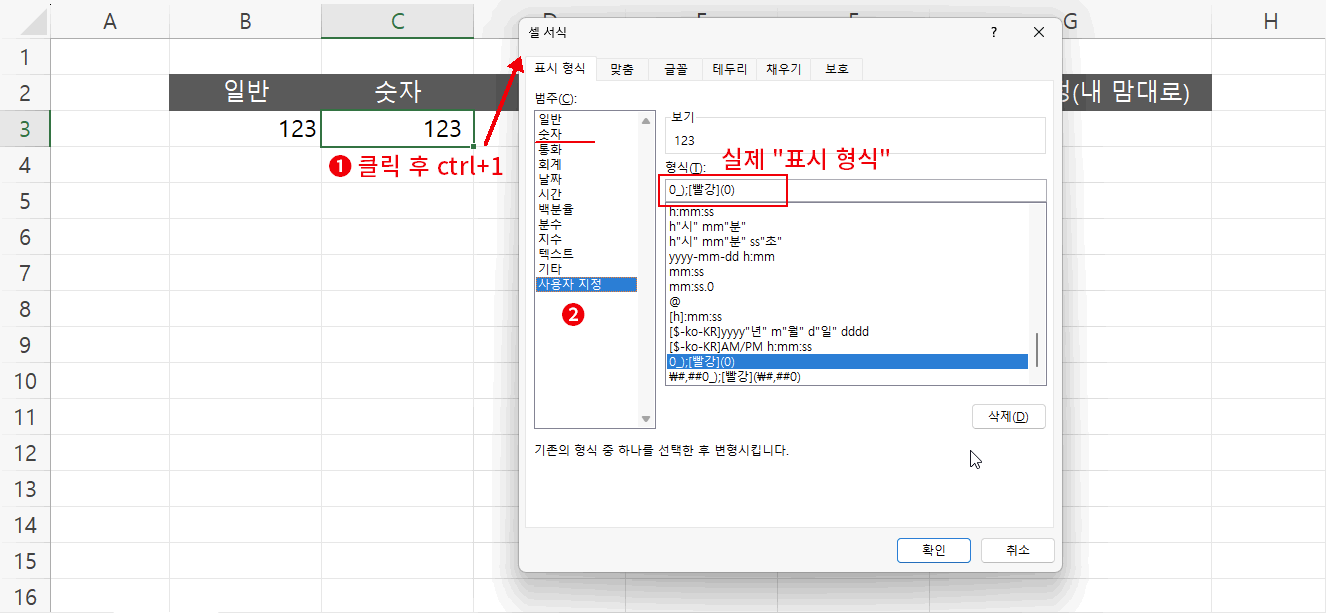Viewport: 1326px width, 613px height.
Task: Confirm with the 확인 button
Action: tap(933, 550)
